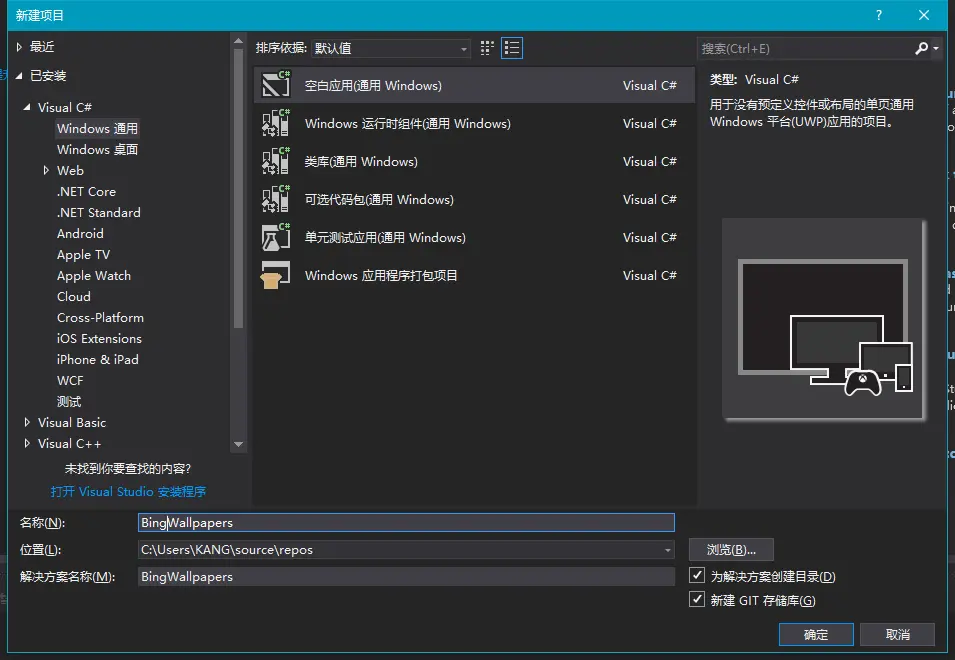This screenshot has width=955, height=660.
Task: Open the 位置 path dropdown arrow
Action: (x=668, y=550)
